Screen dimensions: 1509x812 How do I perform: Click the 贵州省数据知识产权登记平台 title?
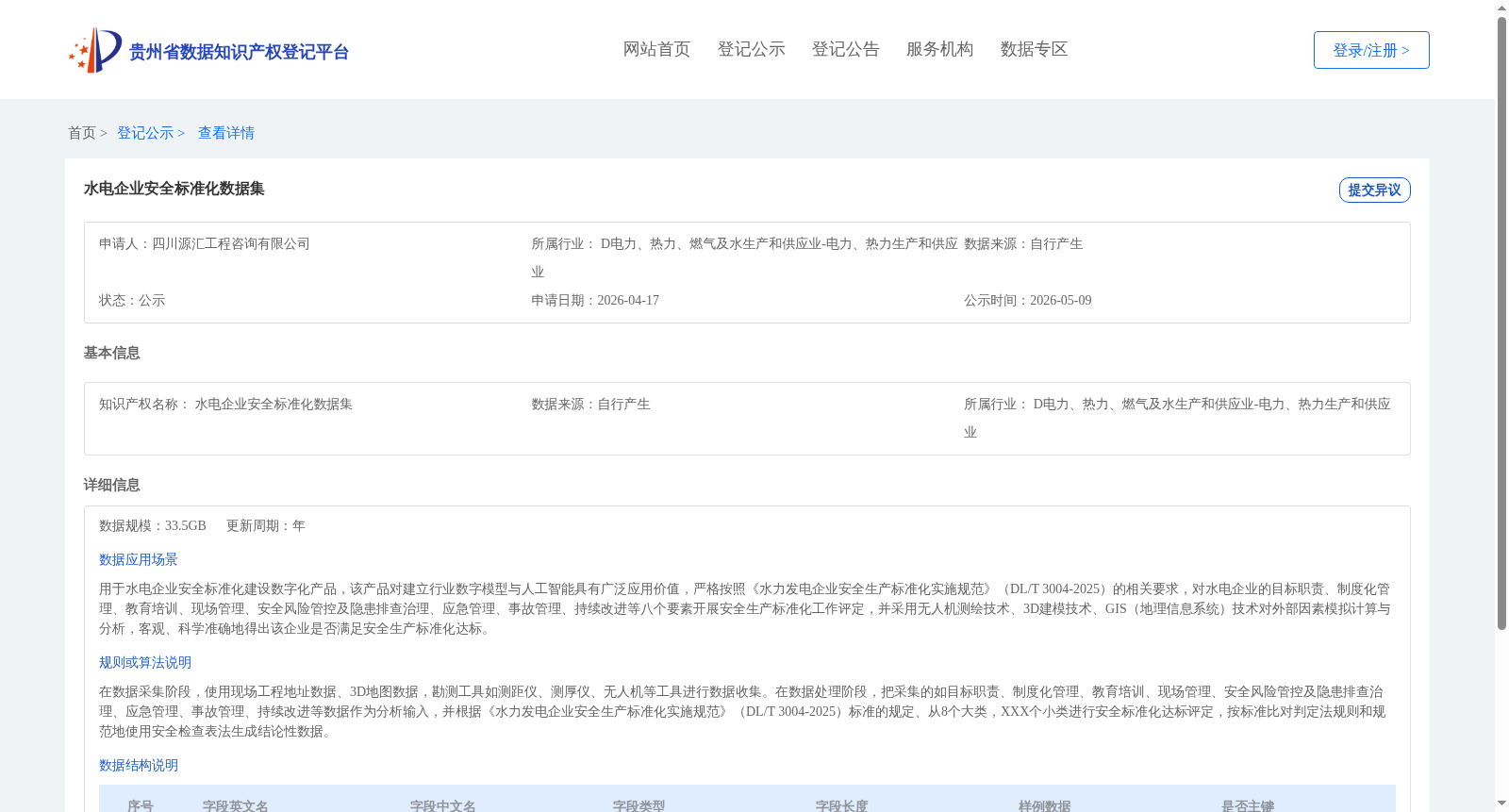[x=239, y=52]
